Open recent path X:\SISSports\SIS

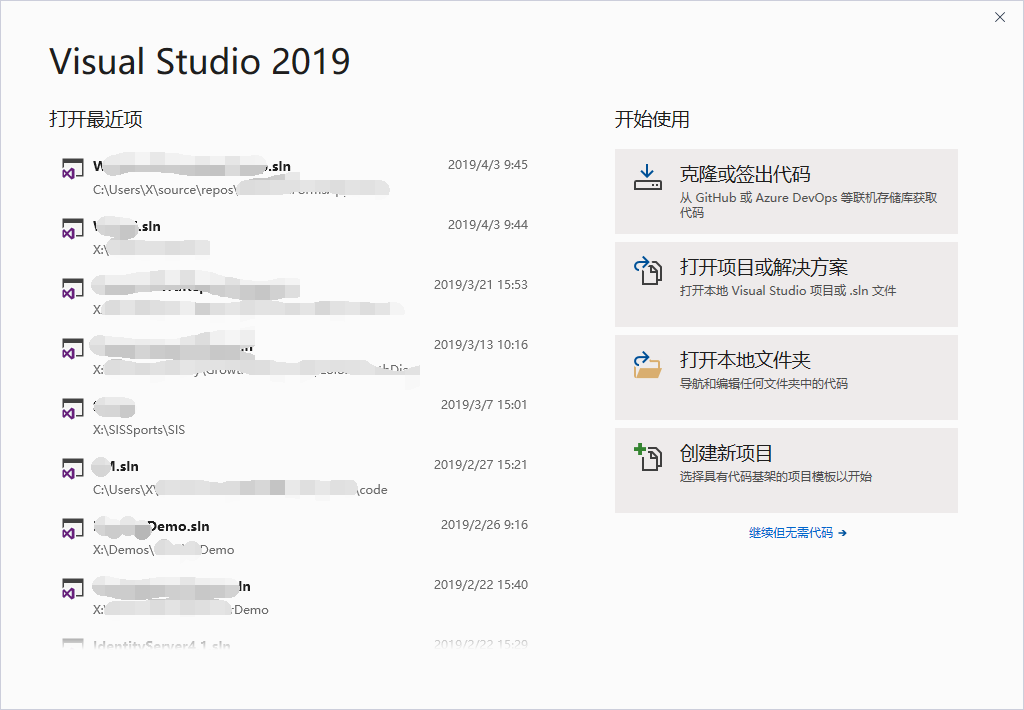139,430
